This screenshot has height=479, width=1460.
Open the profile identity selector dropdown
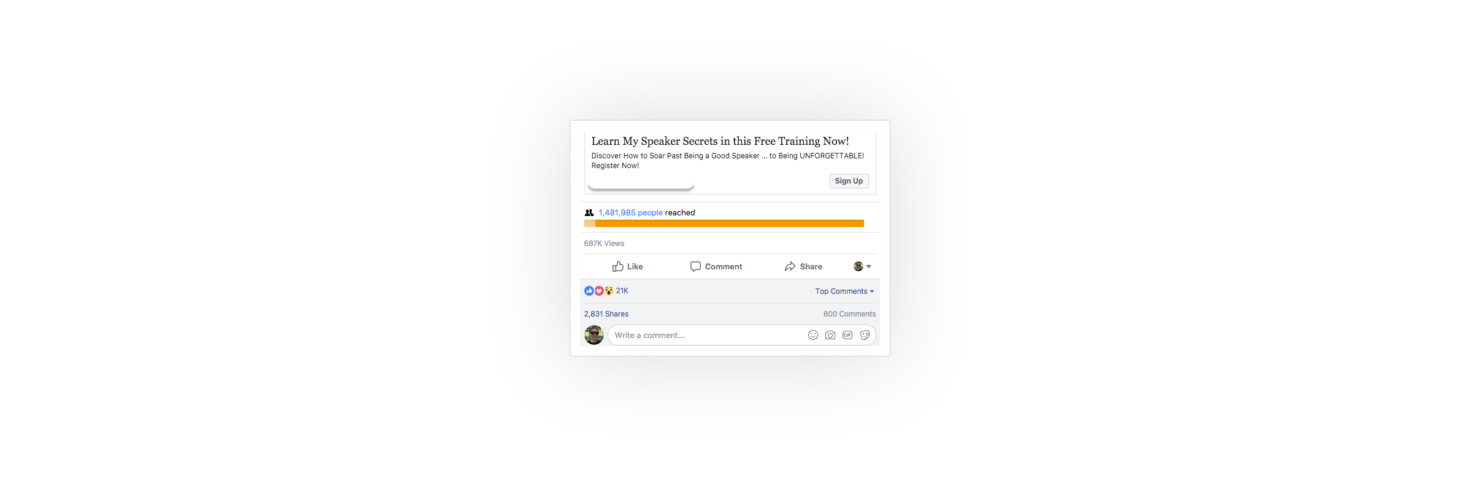(862, 266)
